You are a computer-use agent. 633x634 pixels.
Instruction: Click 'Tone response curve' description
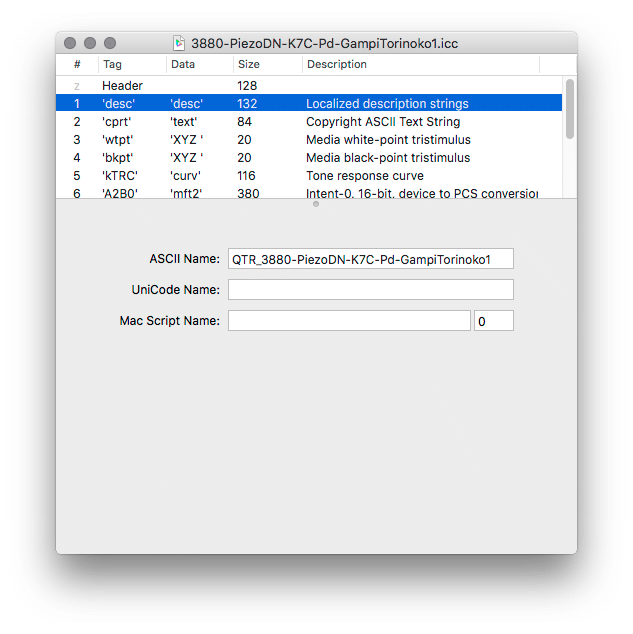coord(365,176)
